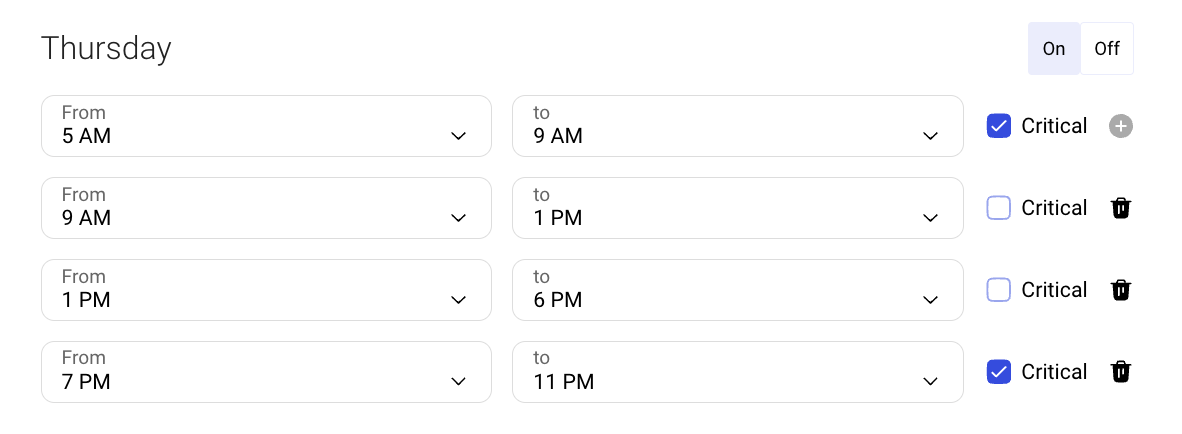The image size is (1182, 434).
Task: Delete the 9 AM to 1 PM slot
Action: click(1121, 208)
